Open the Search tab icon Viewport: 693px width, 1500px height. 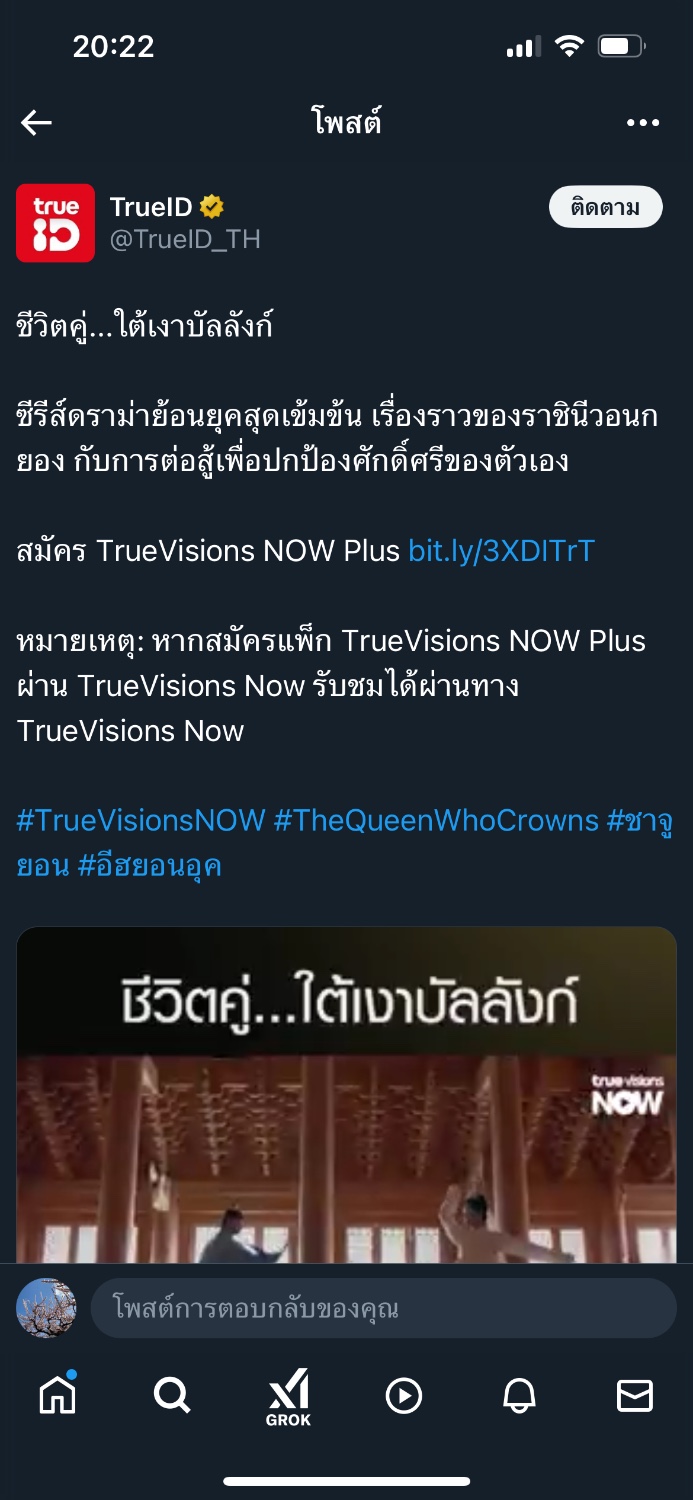click(172, 1395)
